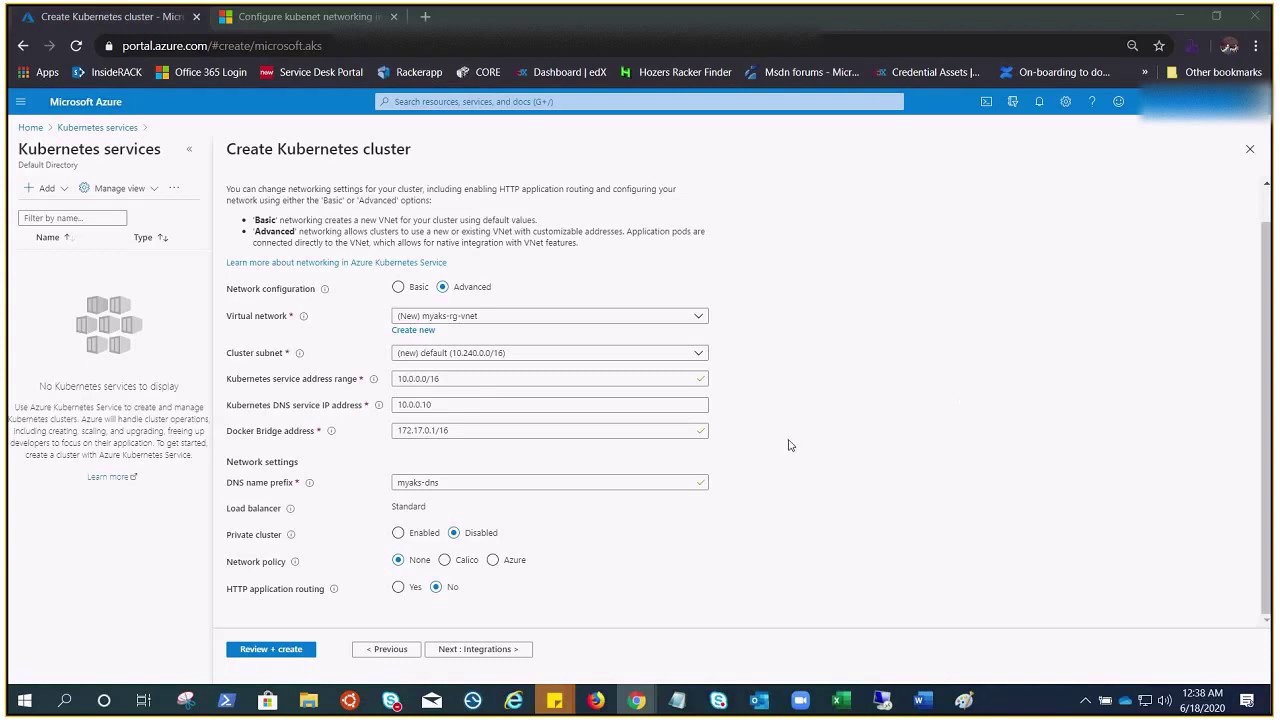
Task: Open info tooltip for Network configuration
Action: click(324, 289)
